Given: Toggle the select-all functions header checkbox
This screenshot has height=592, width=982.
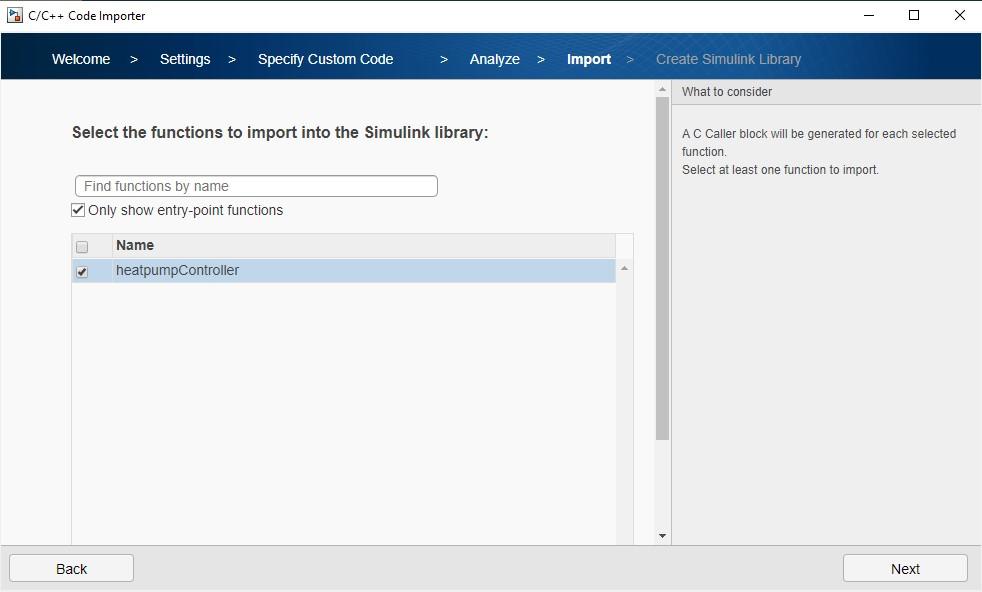Looking at the screenshot, I should (82, 246).
